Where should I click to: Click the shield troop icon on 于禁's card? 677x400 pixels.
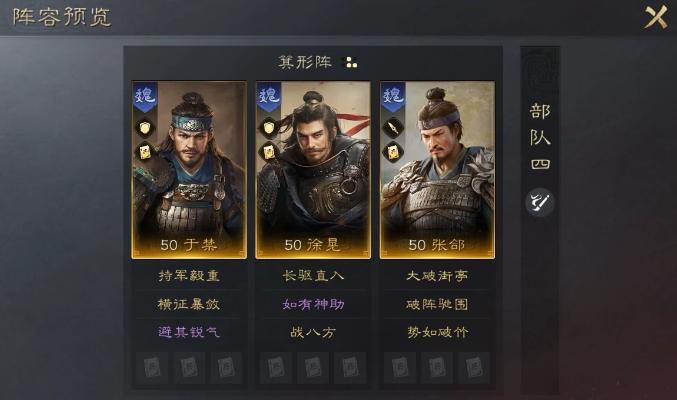click(145, 127)
